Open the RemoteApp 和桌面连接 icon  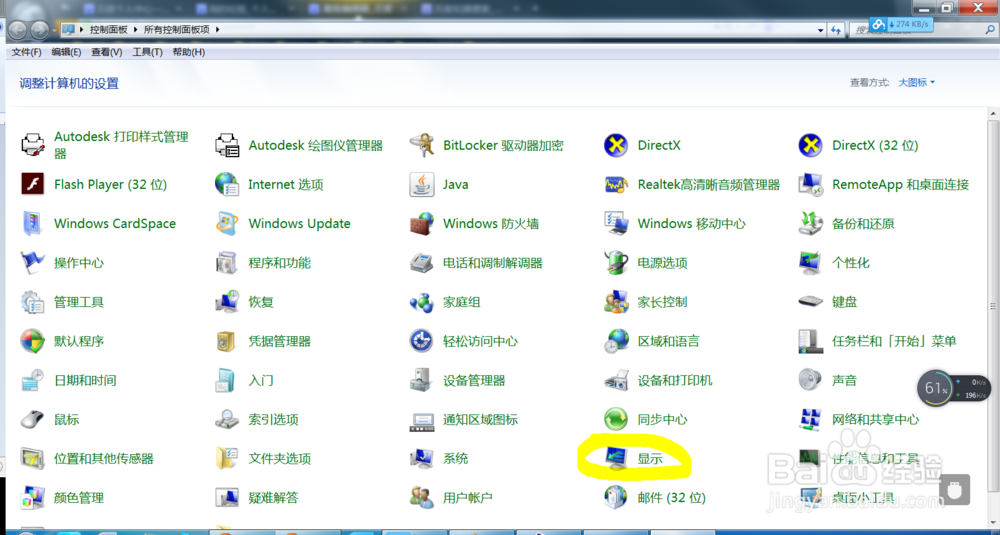811,184
